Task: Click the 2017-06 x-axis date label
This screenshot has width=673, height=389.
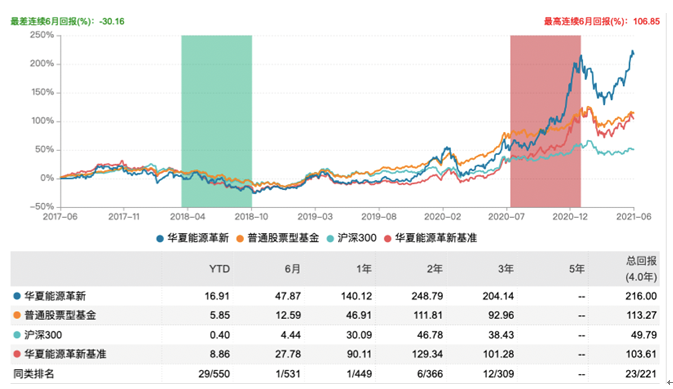Action: [61, 217]
